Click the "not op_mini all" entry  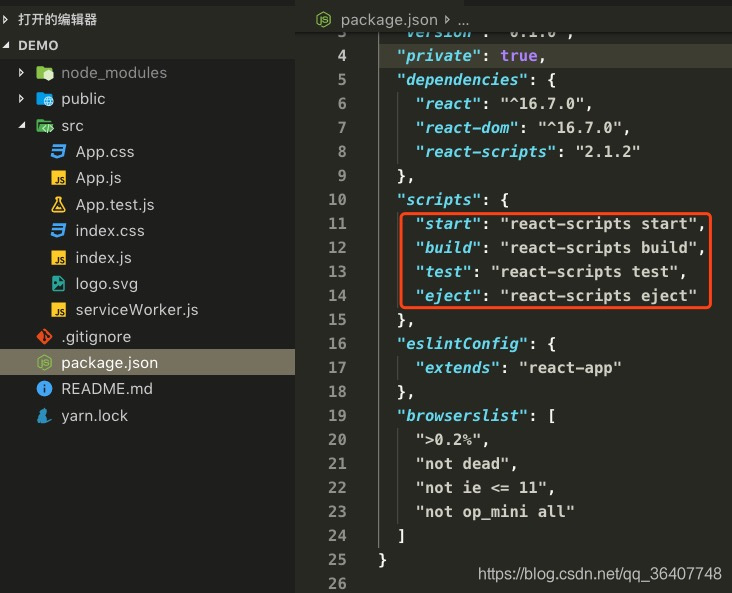click(494, 512)
